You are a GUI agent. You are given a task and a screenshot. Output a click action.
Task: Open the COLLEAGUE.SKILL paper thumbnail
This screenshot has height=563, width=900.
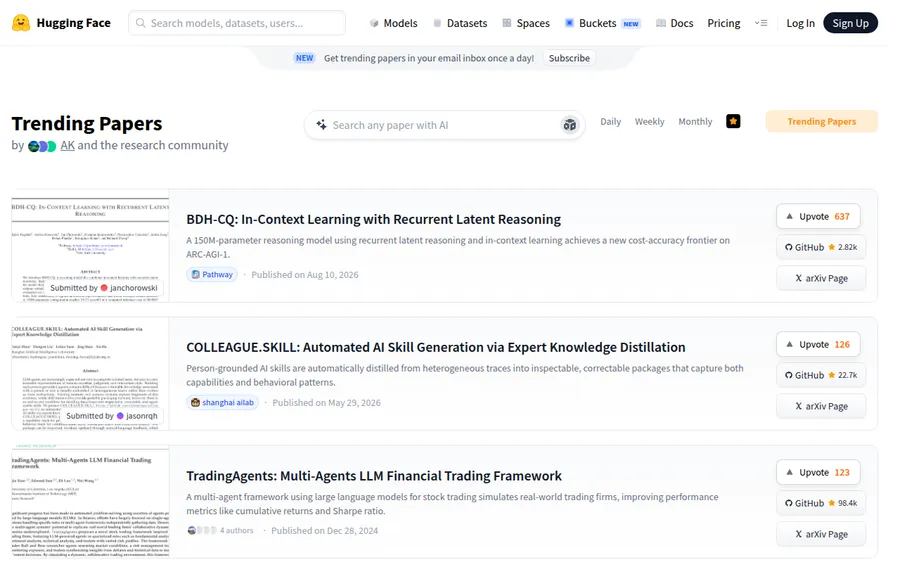(90, 374)
